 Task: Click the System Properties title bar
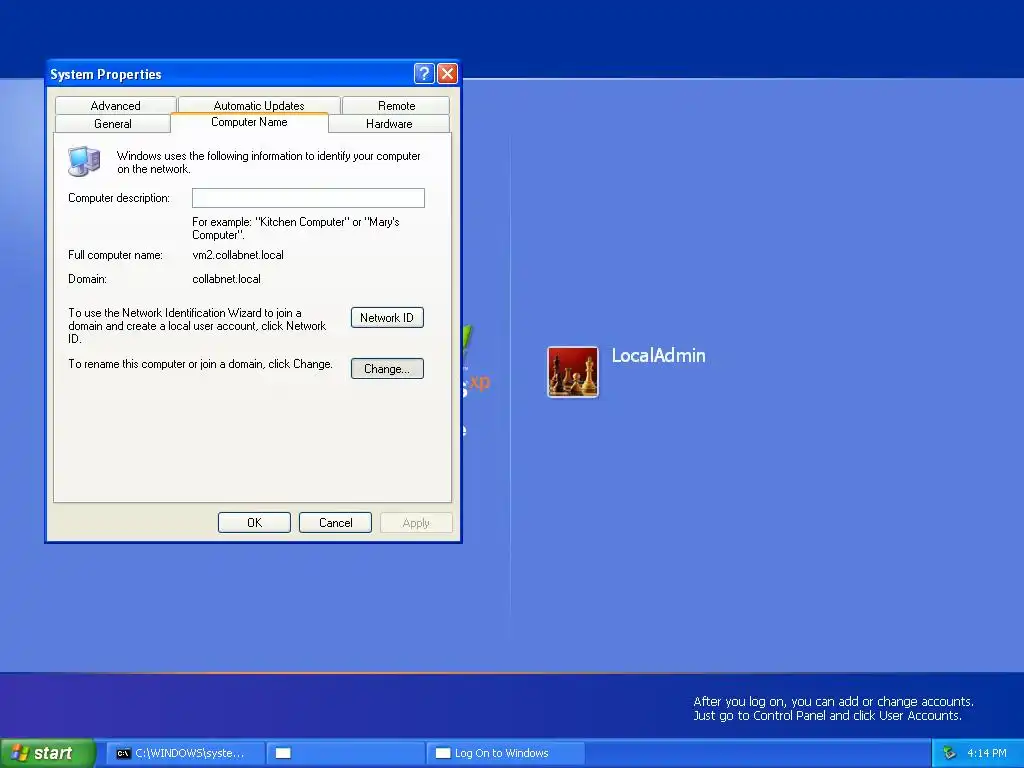click(229, 74)
